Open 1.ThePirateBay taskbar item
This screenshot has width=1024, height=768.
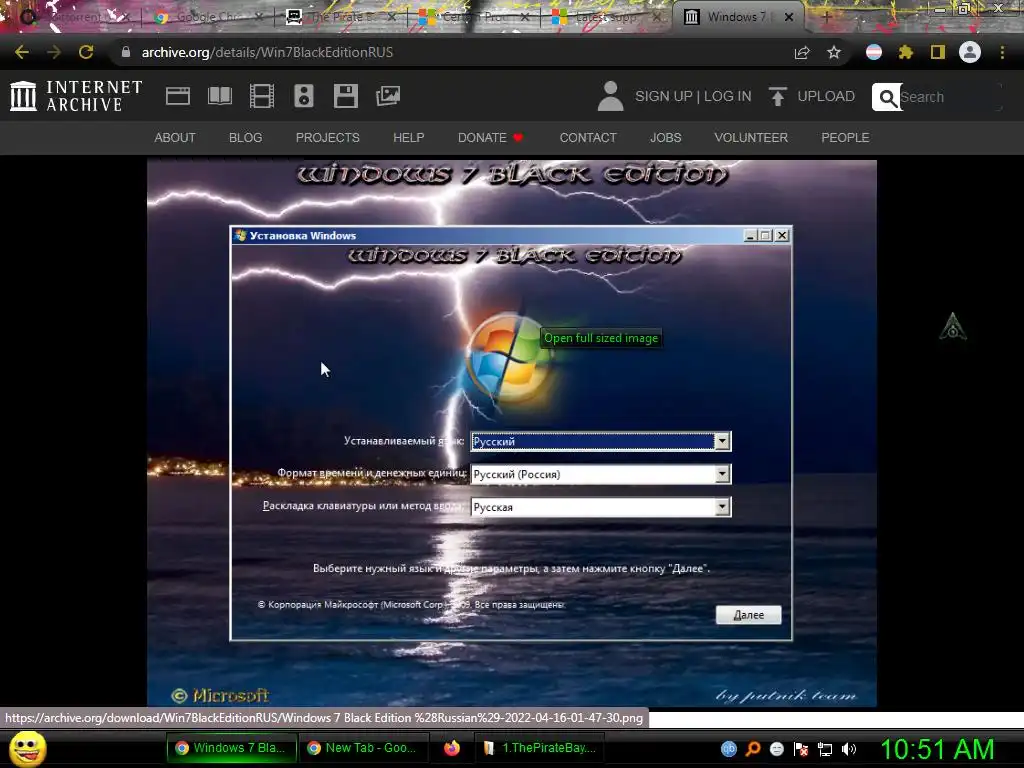(539, 748)
